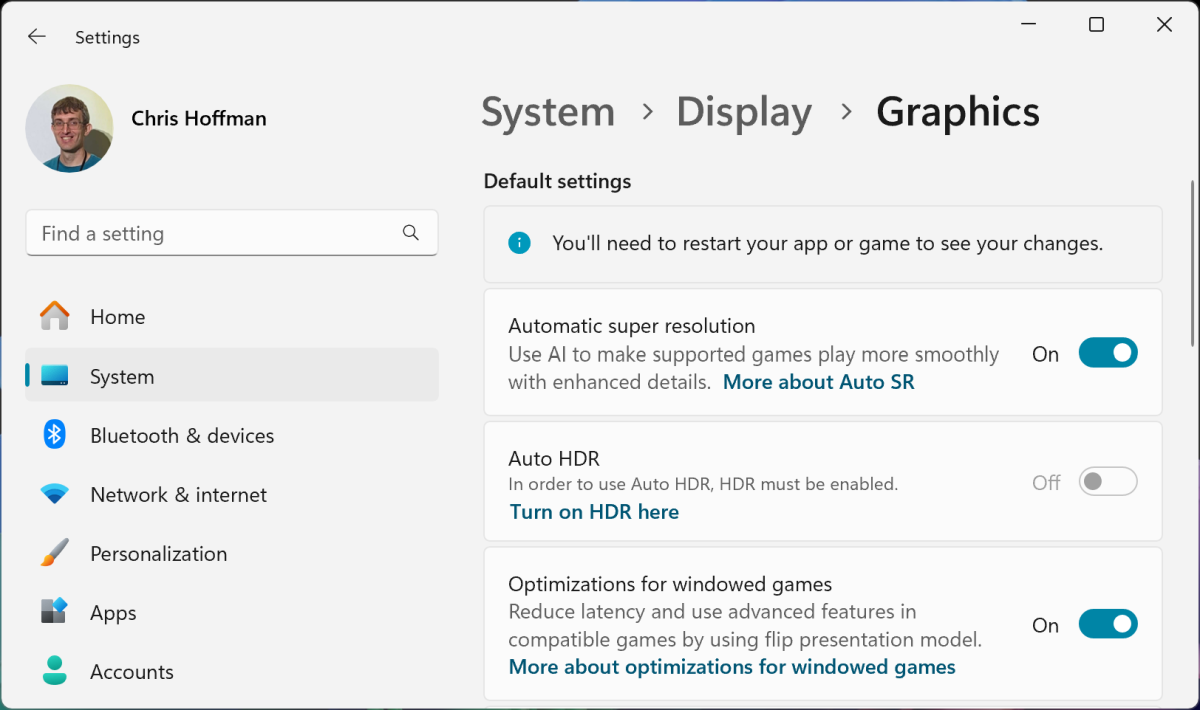Click the Personalization paintbrush icon
This screenshot has width=1200, height=710.
tap(55, 552)
